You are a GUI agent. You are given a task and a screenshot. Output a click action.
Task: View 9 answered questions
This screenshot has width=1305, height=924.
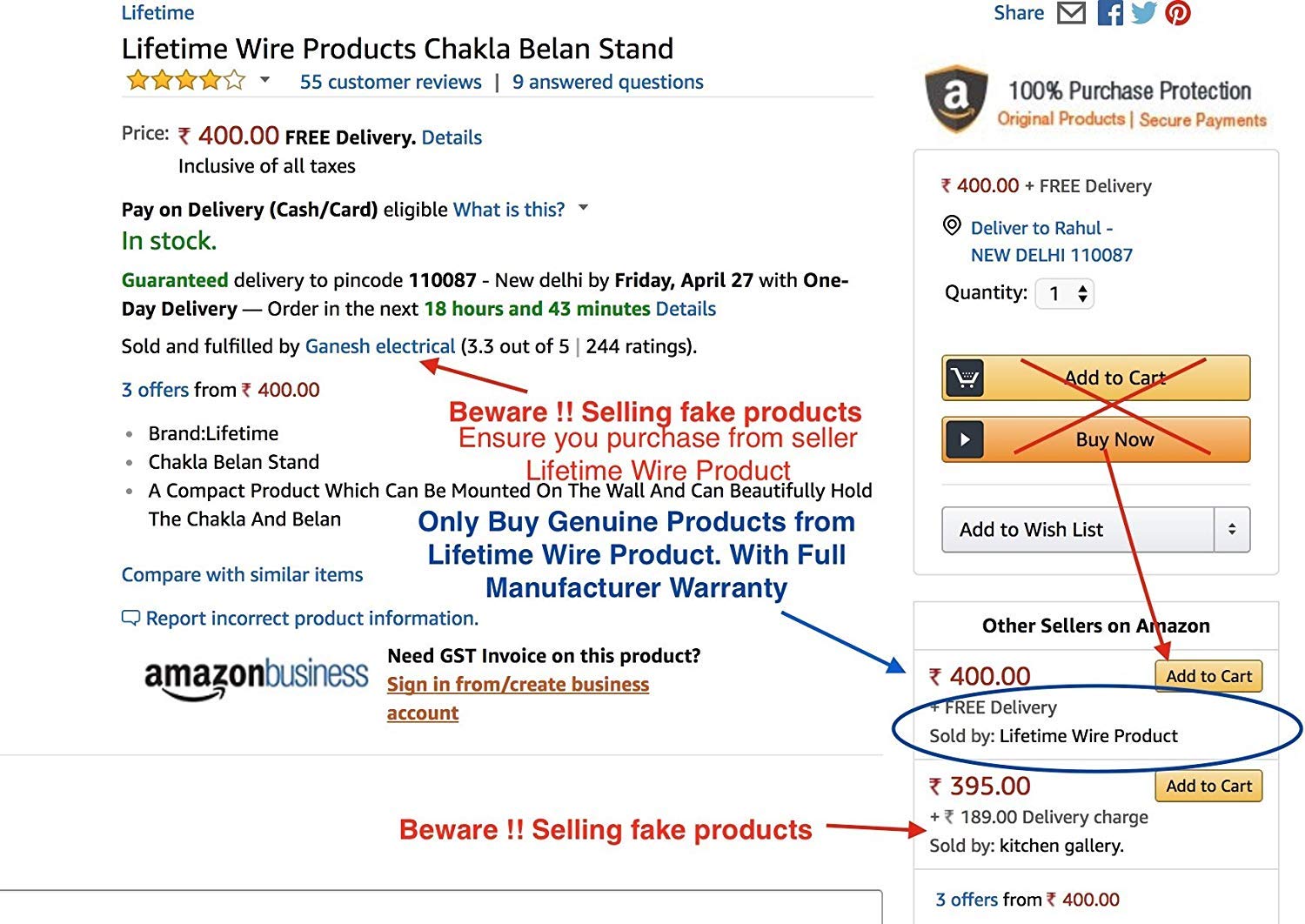607,82
